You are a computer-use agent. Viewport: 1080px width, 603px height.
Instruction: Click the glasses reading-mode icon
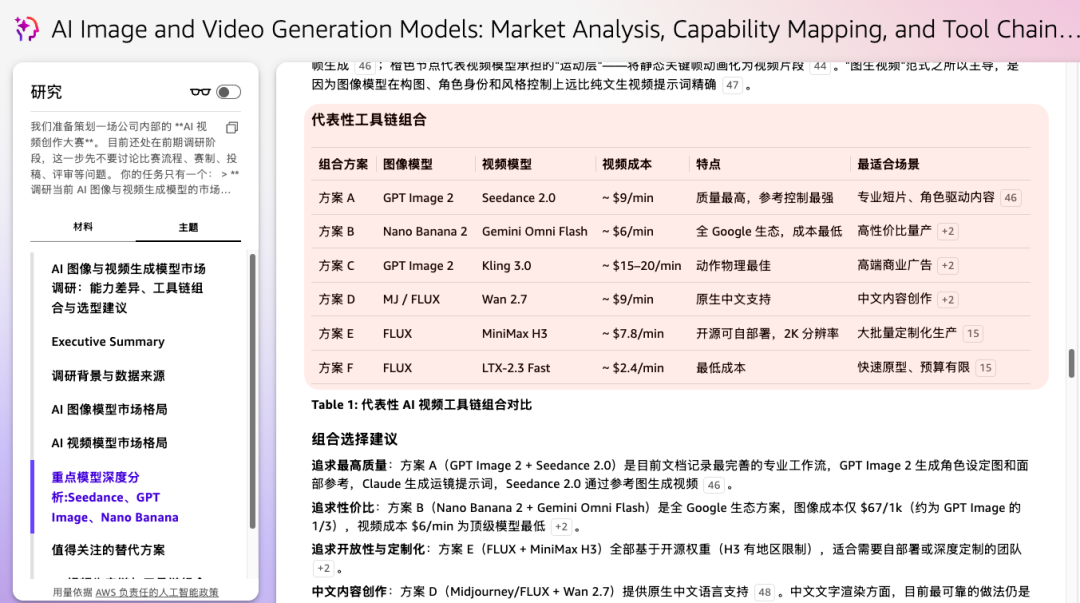(200, 92)
